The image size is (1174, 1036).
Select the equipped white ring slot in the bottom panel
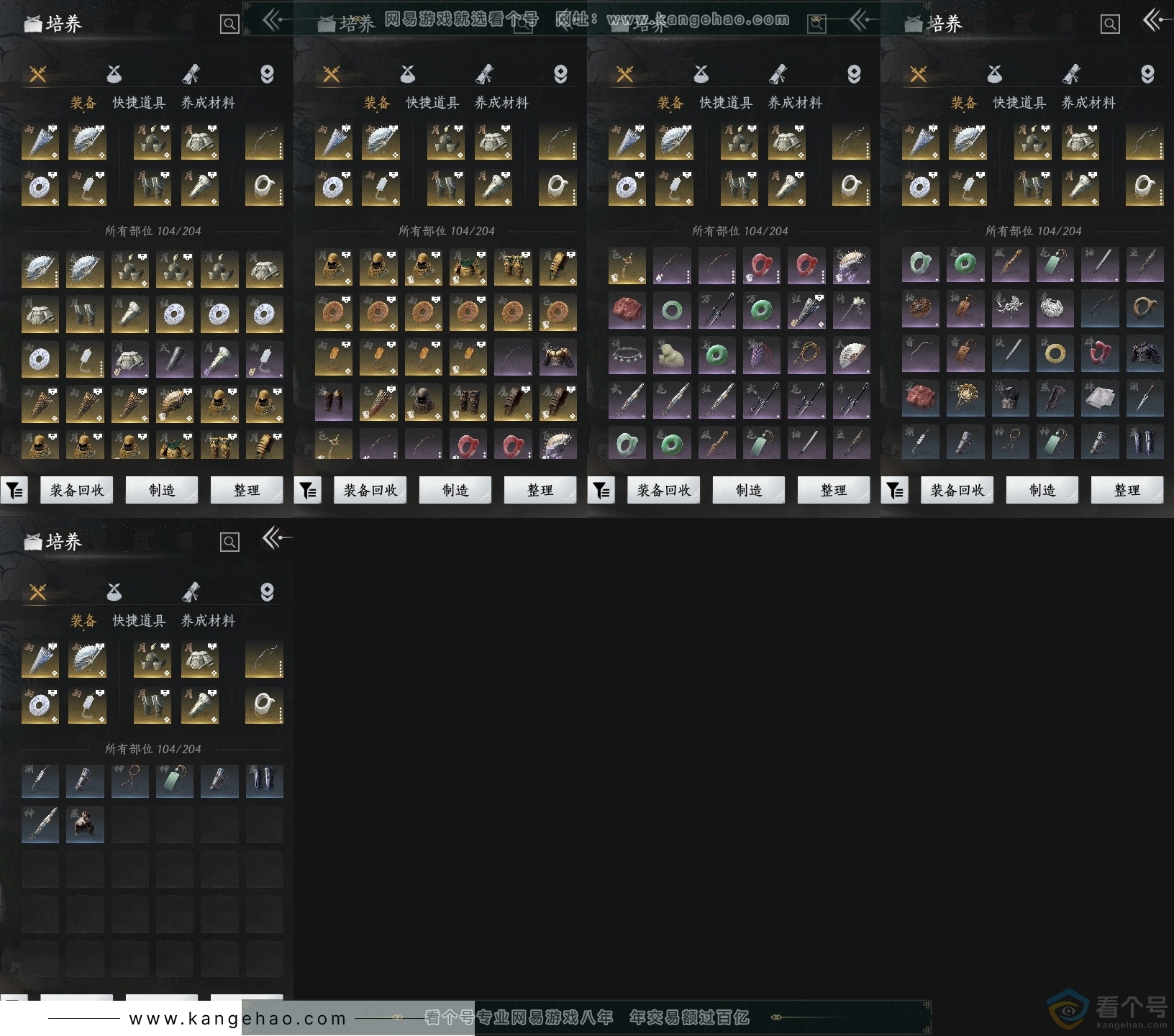(264, 706)
